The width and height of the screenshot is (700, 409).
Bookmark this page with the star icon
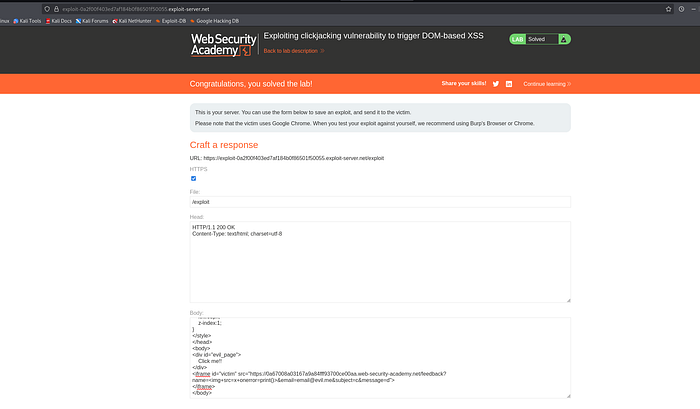click(668, 9)
